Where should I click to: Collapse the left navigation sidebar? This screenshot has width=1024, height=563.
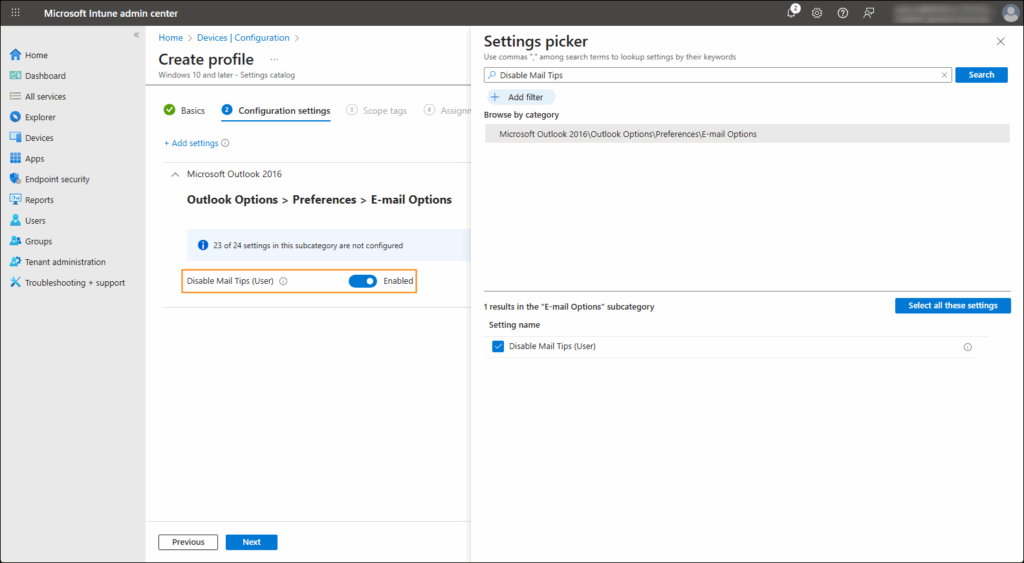click(136, 35)
